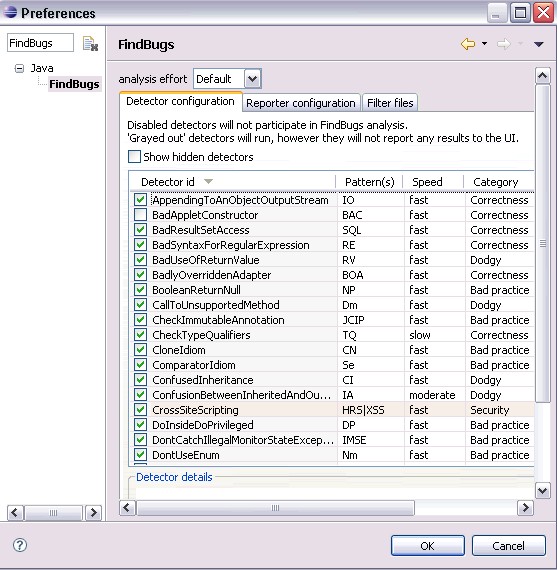Viewport: 557px width, 570px height.
Task: Uncheck CheckImmutableAnnotation detector
Action: [x=140, y=320]
